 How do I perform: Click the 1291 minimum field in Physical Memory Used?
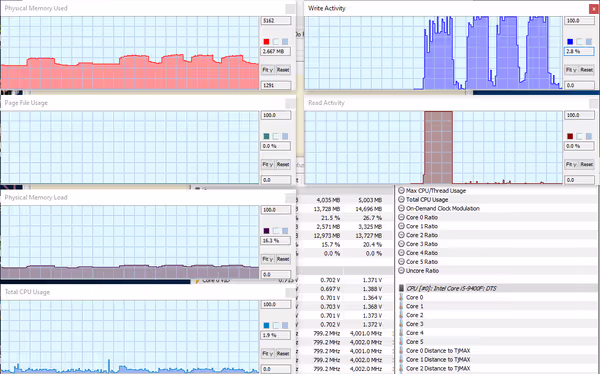276,85
